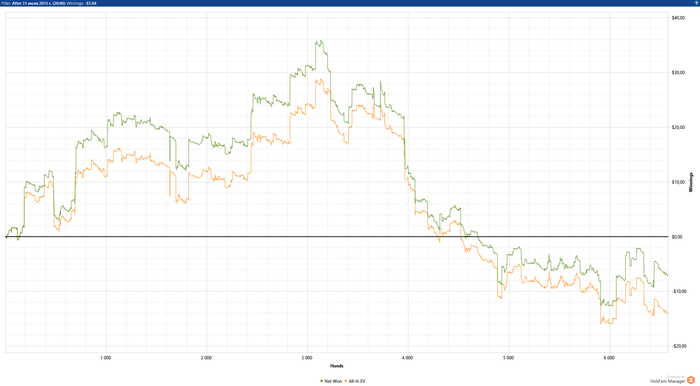Image resolution: width=700 pixels, height=386 pixels.
Task: Click the Filter text in header bar
Action: point(33,3)
